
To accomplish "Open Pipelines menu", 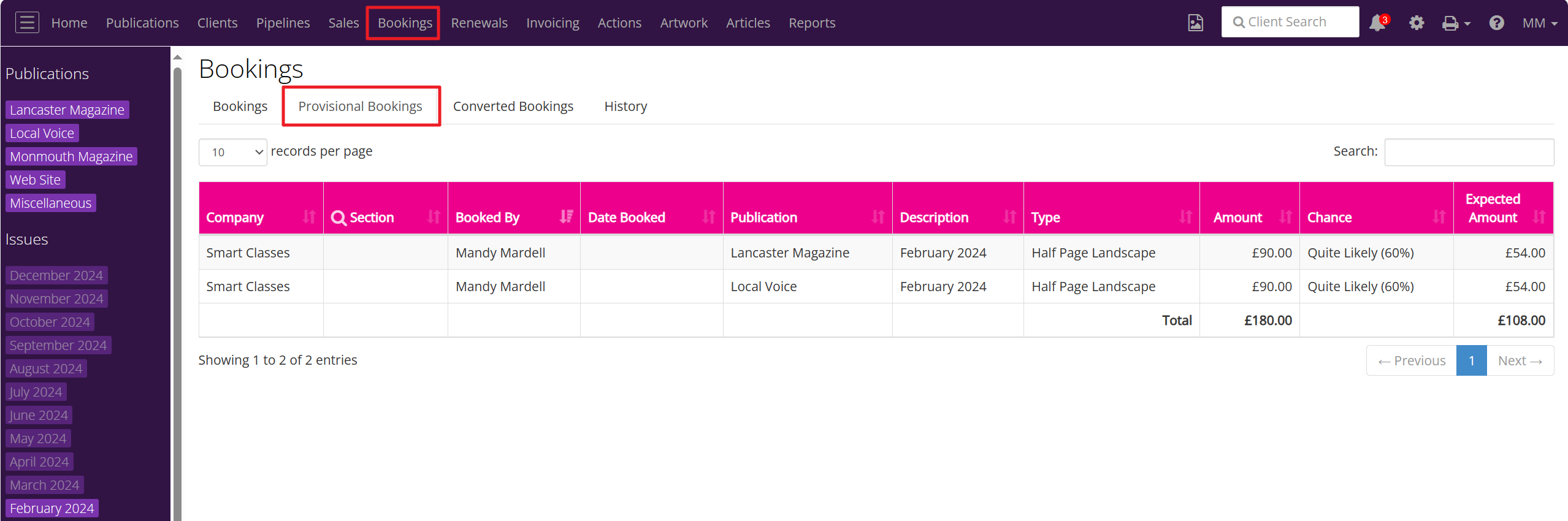I will 283,23.
